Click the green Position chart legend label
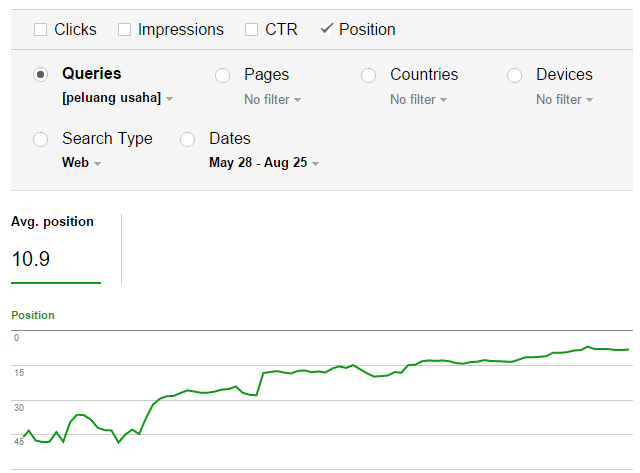Screen dimensions: 640x473 coord(33,315)
